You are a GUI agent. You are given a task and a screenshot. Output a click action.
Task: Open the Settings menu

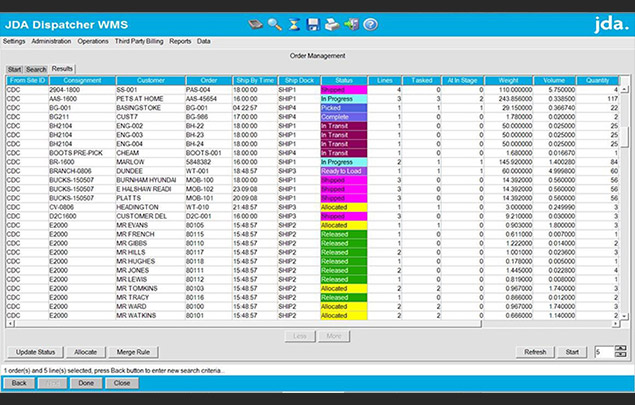tap(14, 41)
